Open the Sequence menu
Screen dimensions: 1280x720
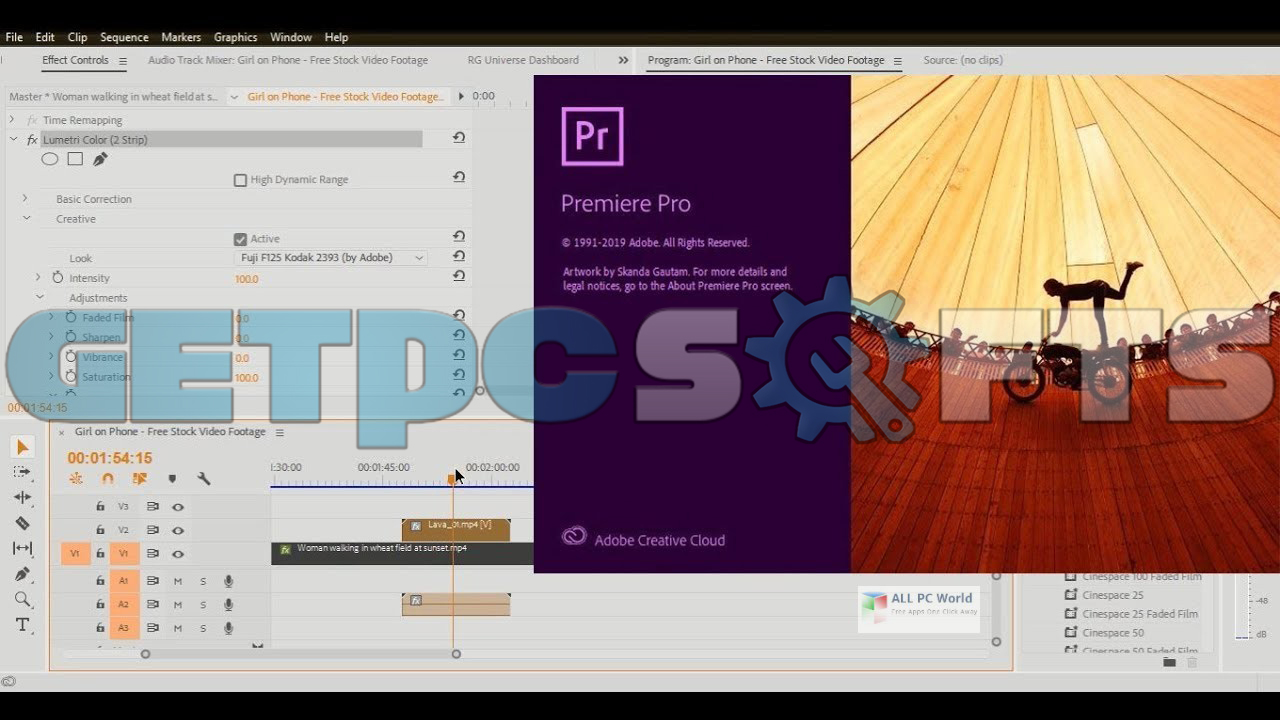[x=124, y=37]
